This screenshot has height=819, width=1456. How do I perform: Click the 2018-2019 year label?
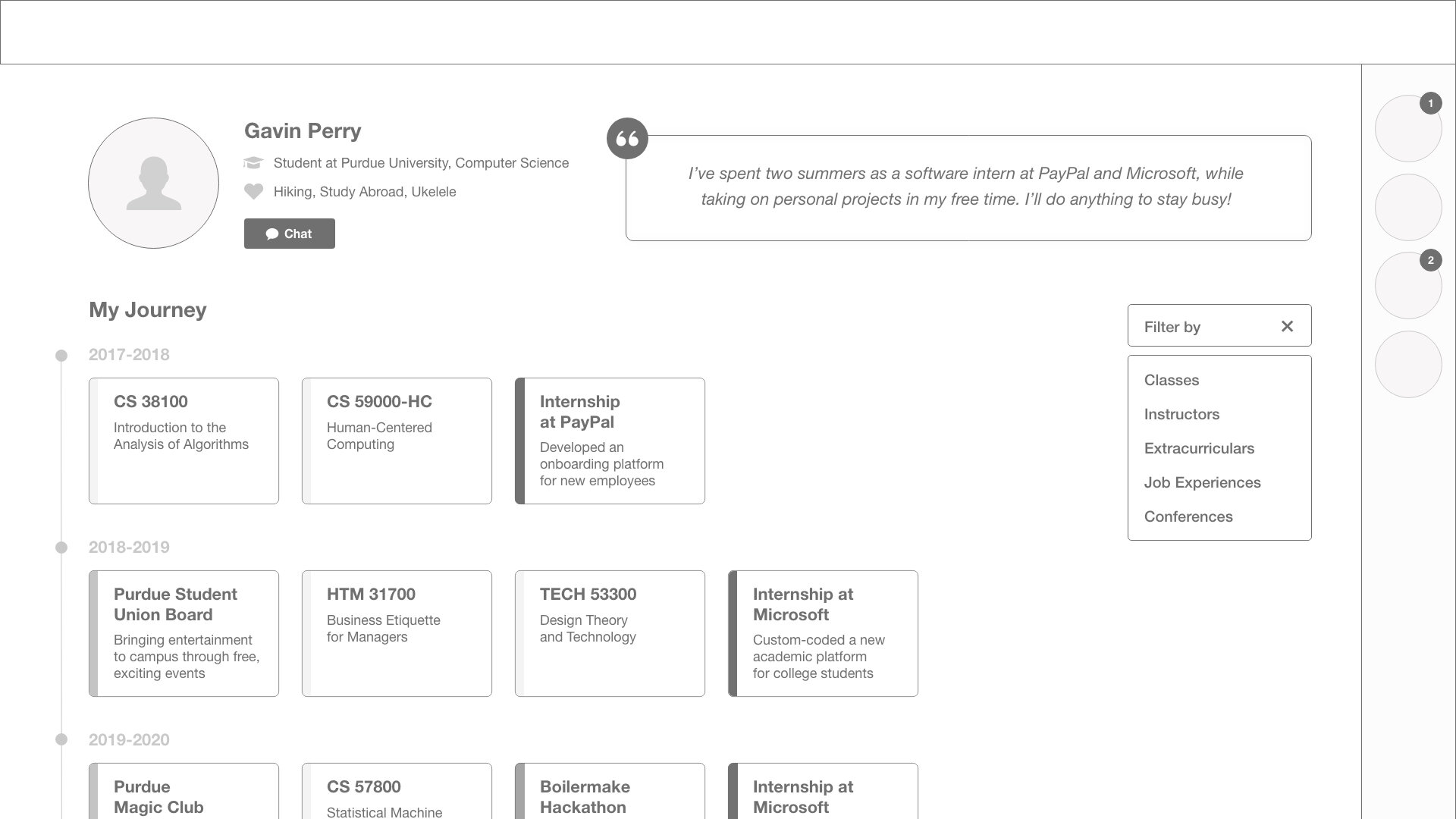(129, 547)
